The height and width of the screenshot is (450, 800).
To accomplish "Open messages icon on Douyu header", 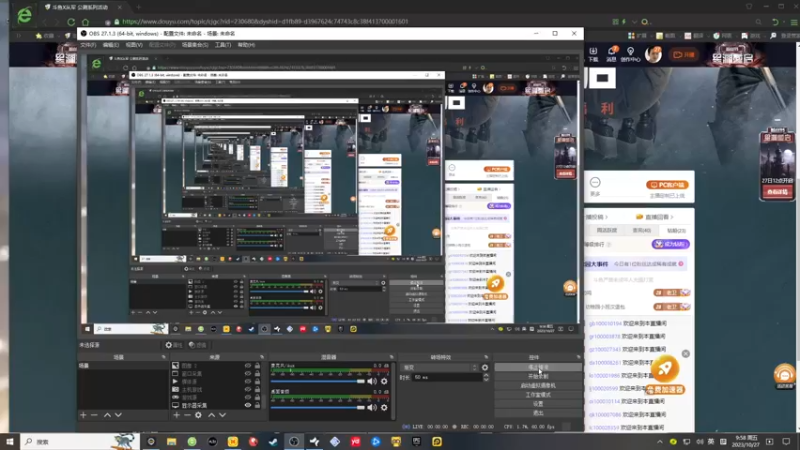I will click(612, 54).
